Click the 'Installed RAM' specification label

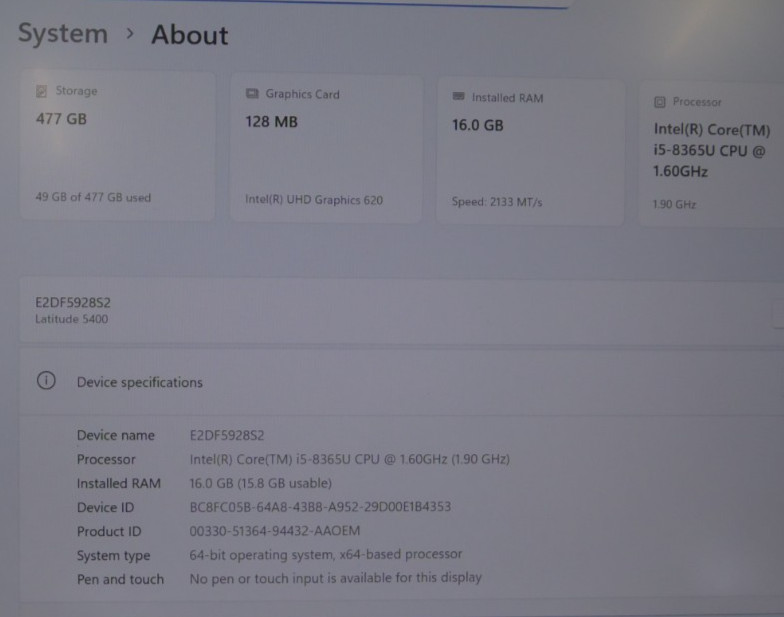pos(118,483)
